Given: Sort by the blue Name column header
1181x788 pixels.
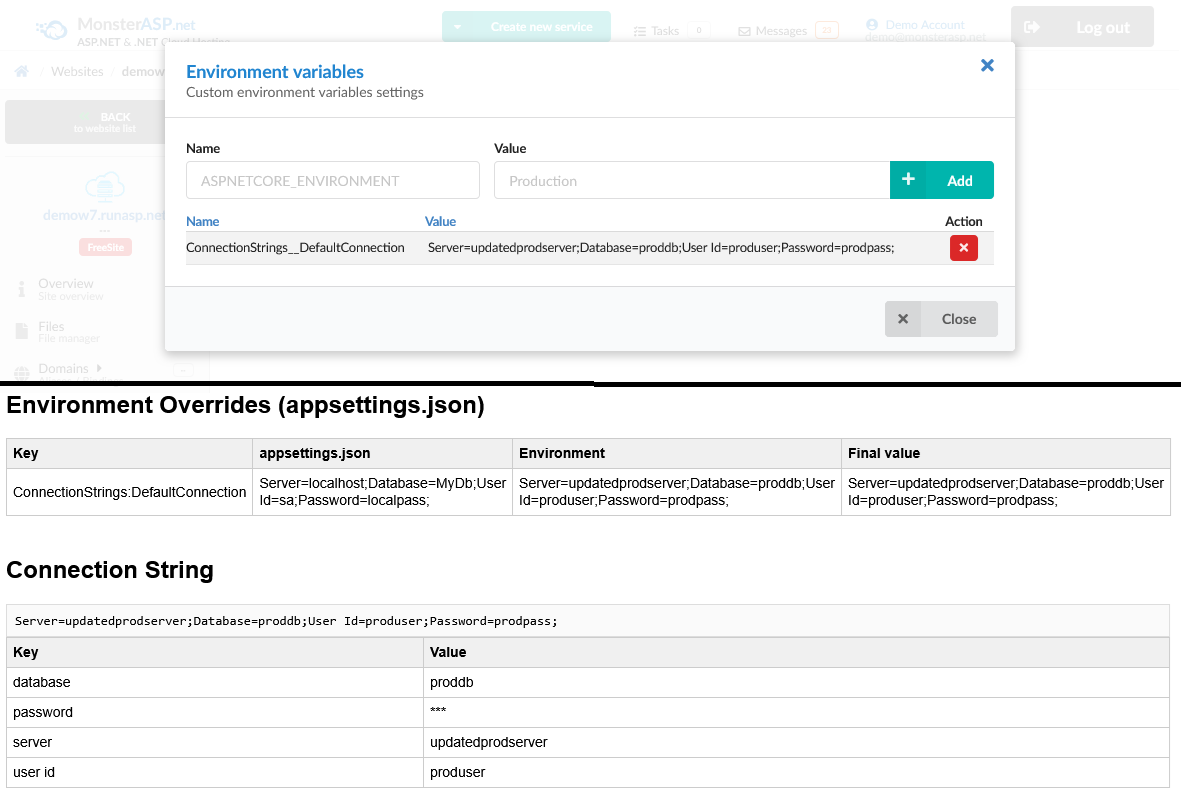Looking at the screenshot, I should pos(203,221).
